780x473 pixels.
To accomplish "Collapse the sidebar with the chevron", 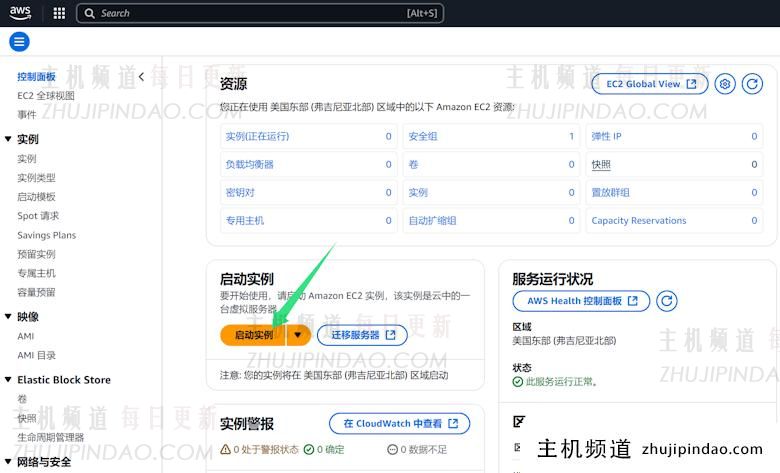I will (141, 77).
